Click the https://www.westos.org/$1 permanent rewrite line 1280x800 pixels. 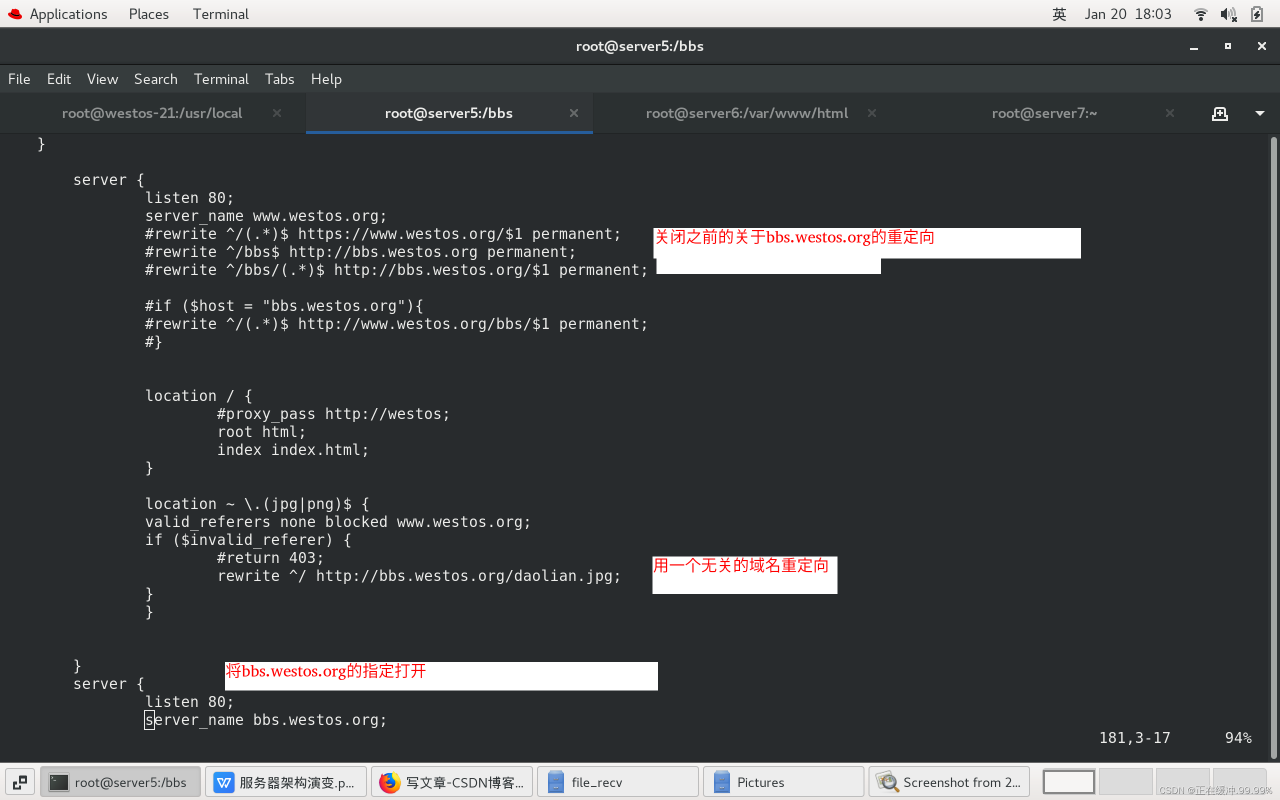click(383, 234)
